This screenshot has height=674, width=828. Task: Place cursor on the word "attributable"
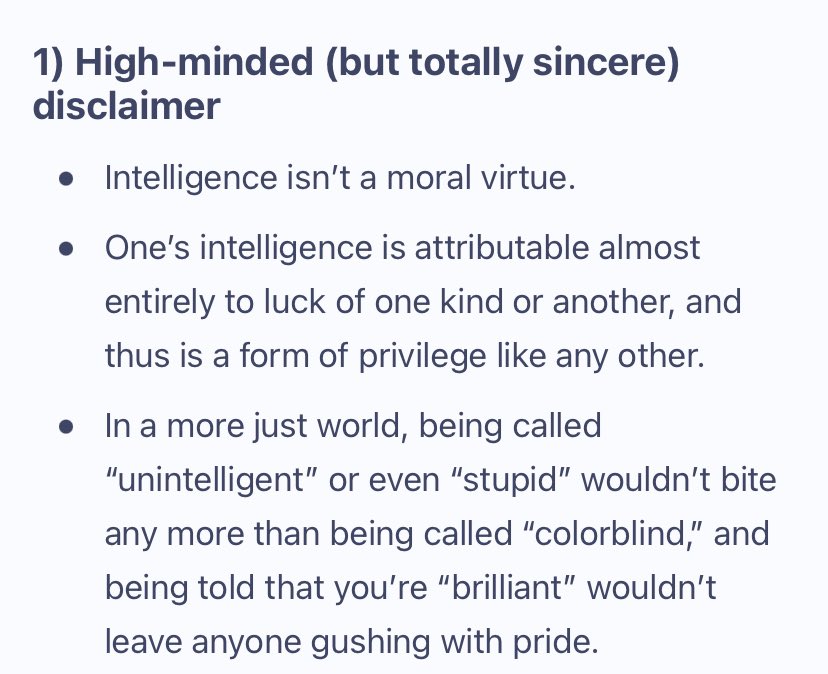point(502,248)
